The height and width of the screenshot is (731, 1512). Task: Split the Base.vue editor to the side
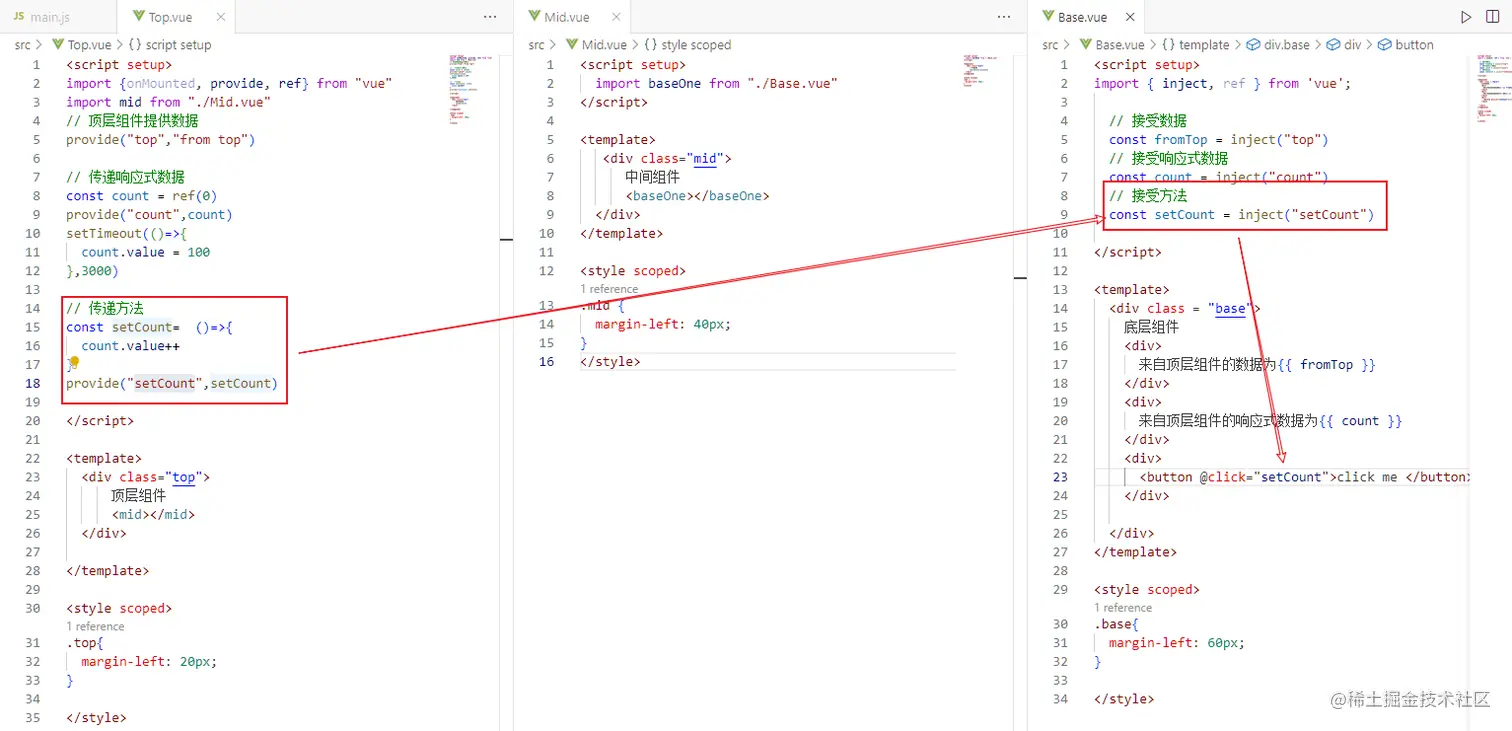tap(1494, 17)
